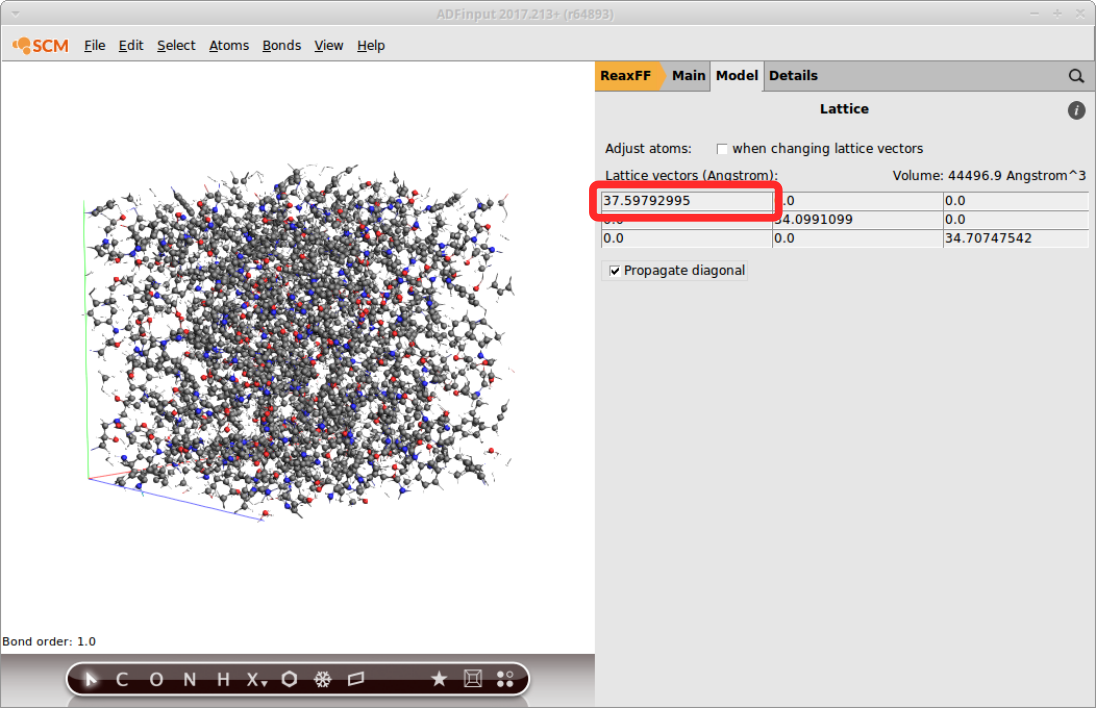Click the benzene ring structure tool
Screen dimensions: 1096x708
289,680
